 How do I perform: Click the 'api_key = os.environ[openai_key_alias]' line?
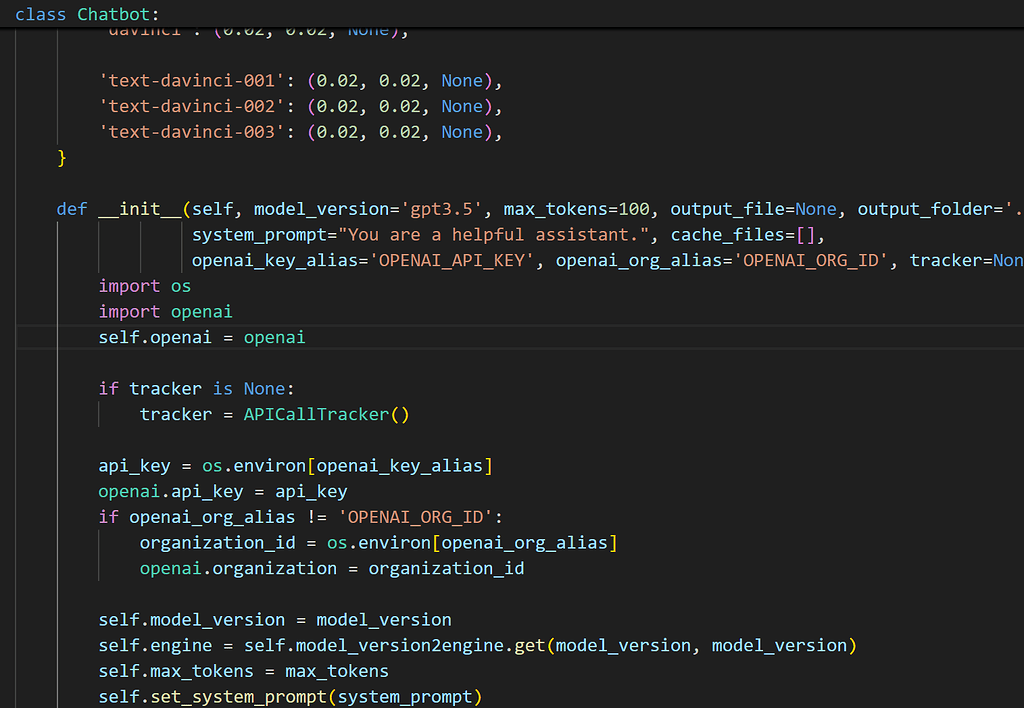coord(295,466)
